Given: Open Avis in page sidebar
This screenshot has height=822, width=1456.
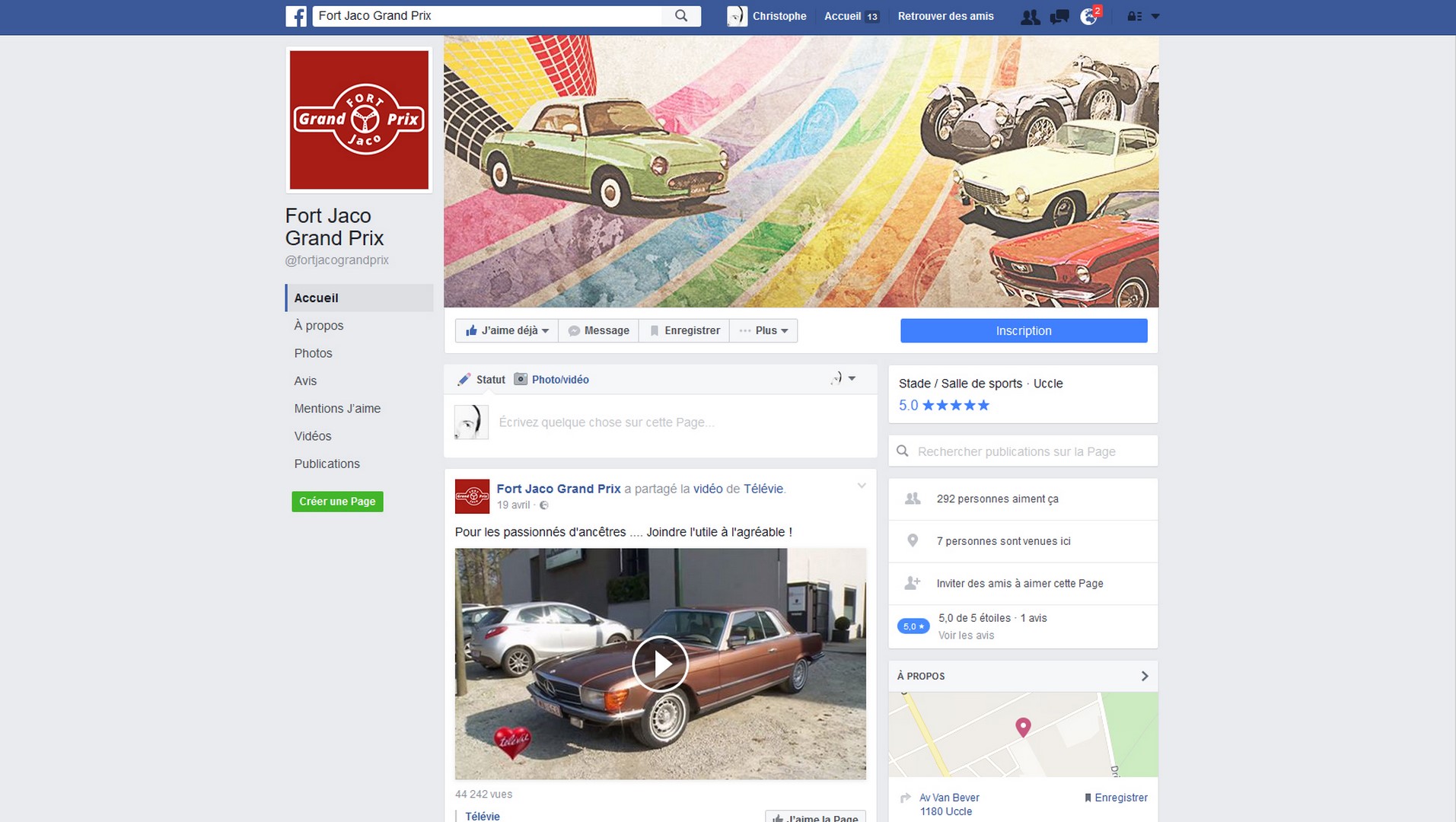Looking at the screenshot, I should (x=305, y=381).
